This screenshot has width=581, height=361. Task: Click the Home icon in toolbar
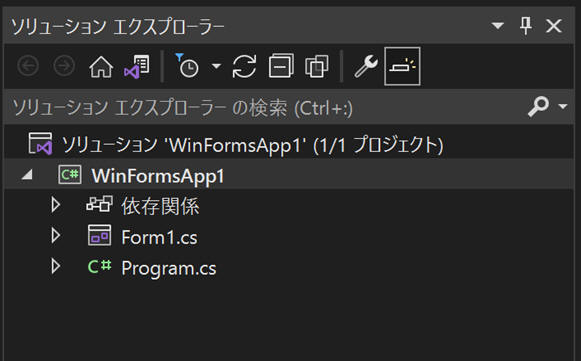101,67
